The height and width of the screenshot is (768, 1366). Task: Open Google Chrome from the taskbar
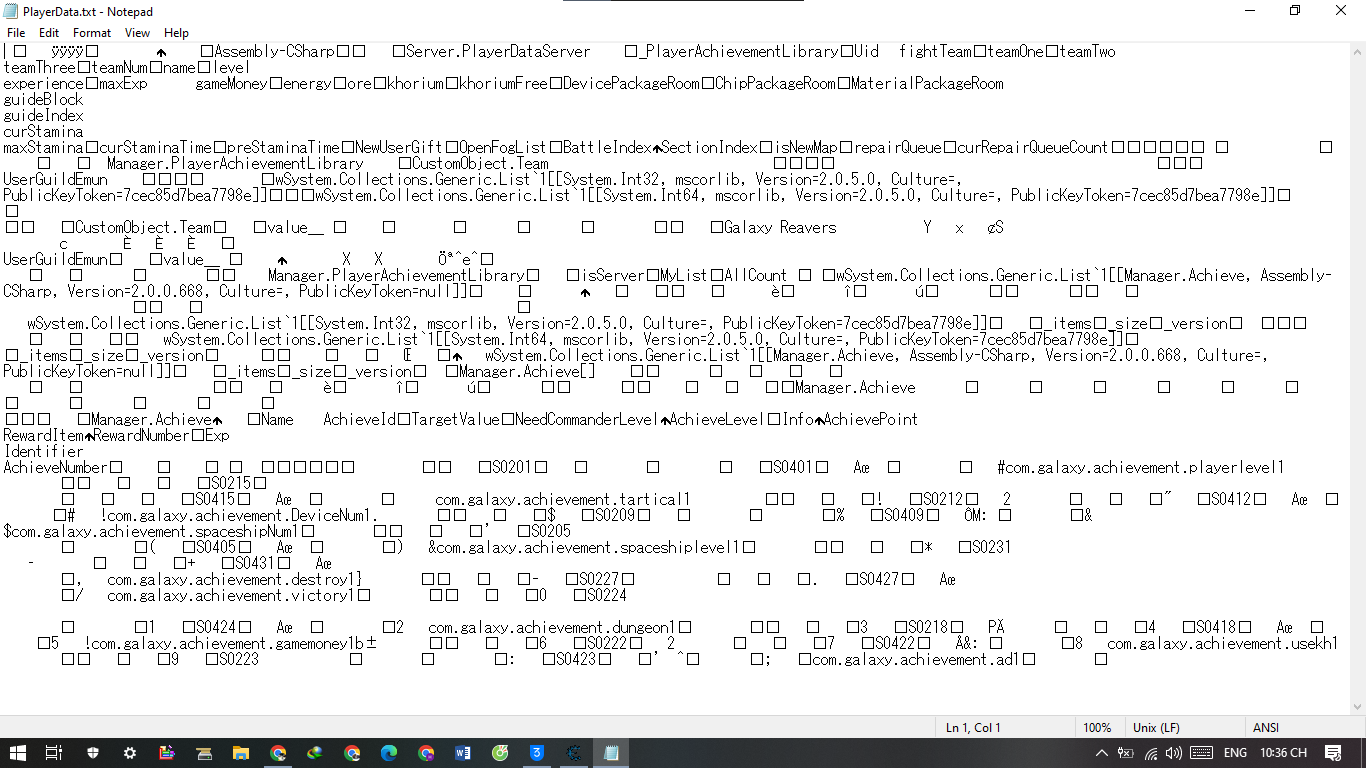277,751
